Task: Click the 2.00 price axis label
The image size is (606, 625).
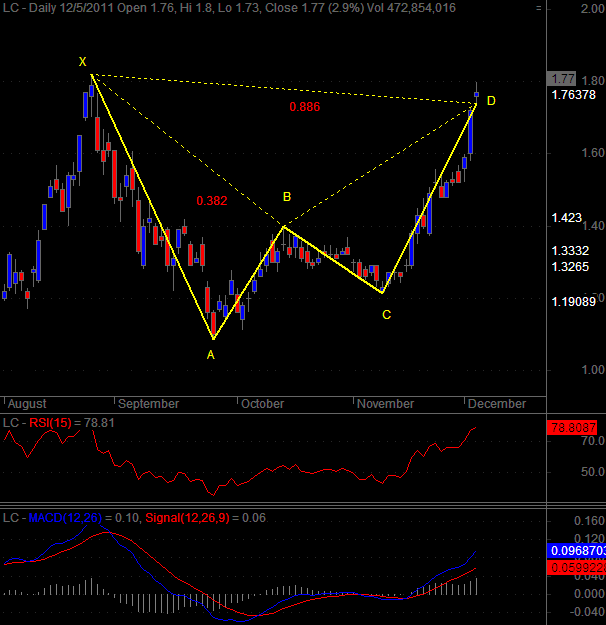Action: tap(593, 9)
